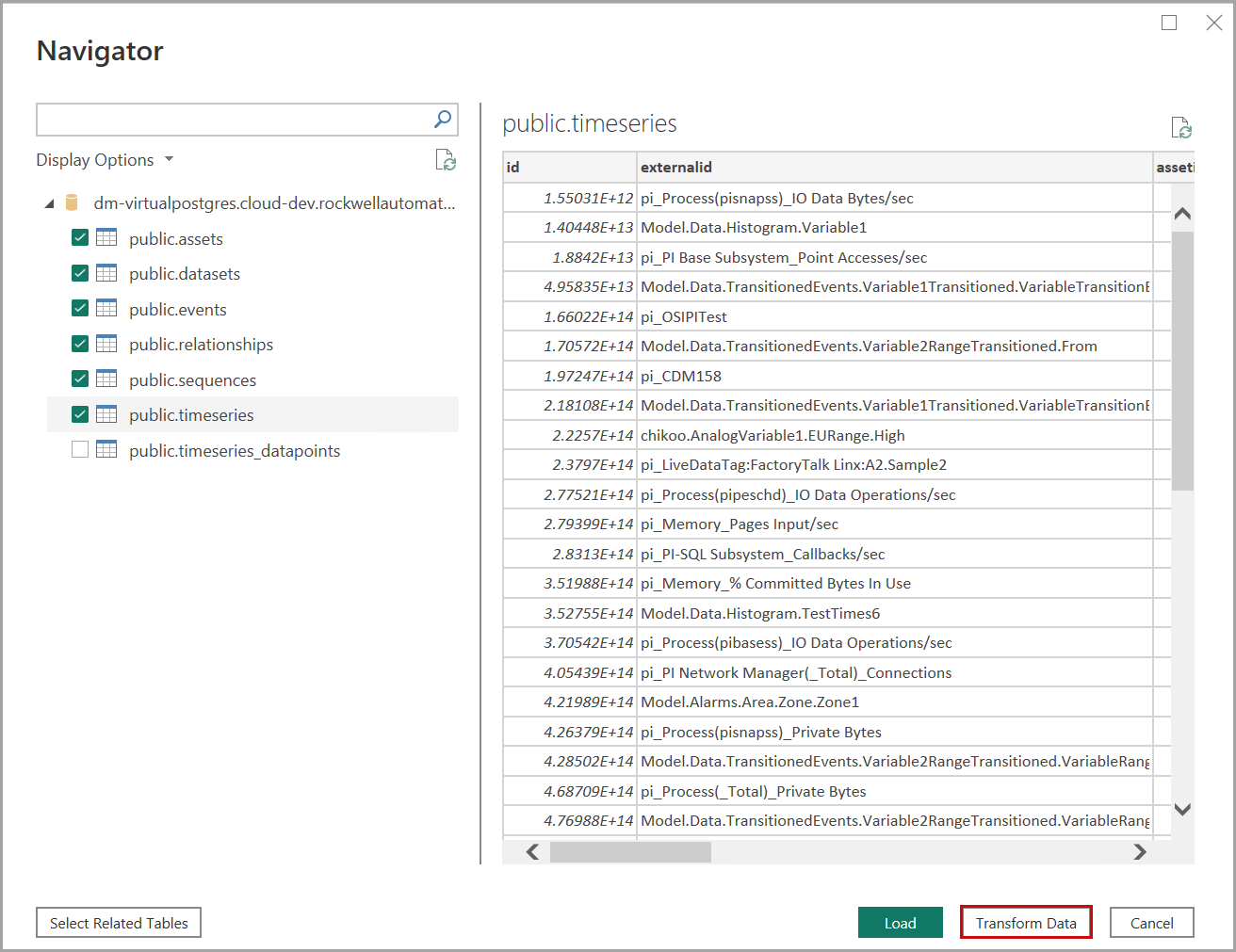Click the Transform Data button
The image size is (1236, 952).
point(1025,923)
